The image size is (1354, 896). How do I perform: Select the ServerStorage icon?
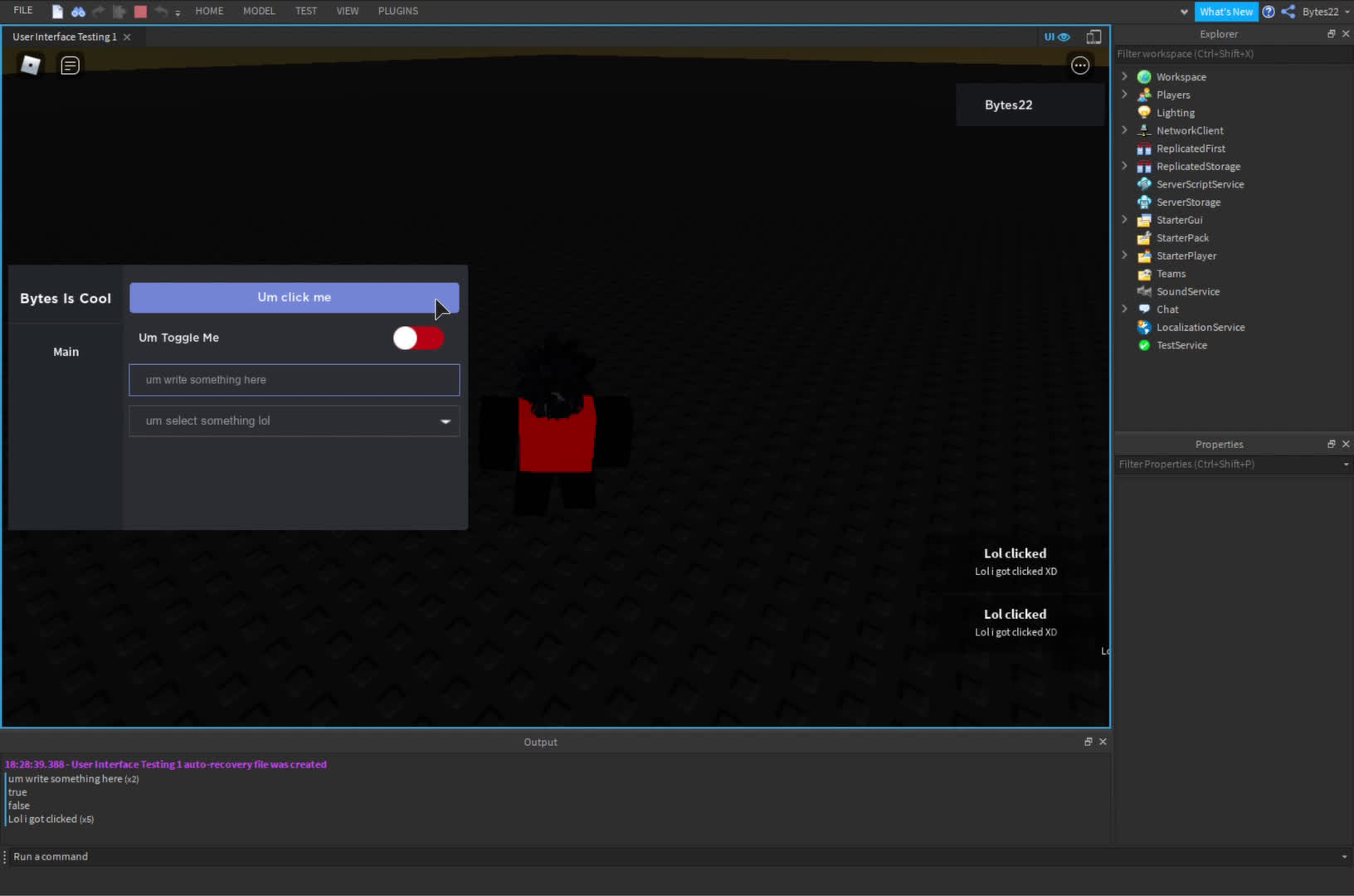click(1144, 202)
